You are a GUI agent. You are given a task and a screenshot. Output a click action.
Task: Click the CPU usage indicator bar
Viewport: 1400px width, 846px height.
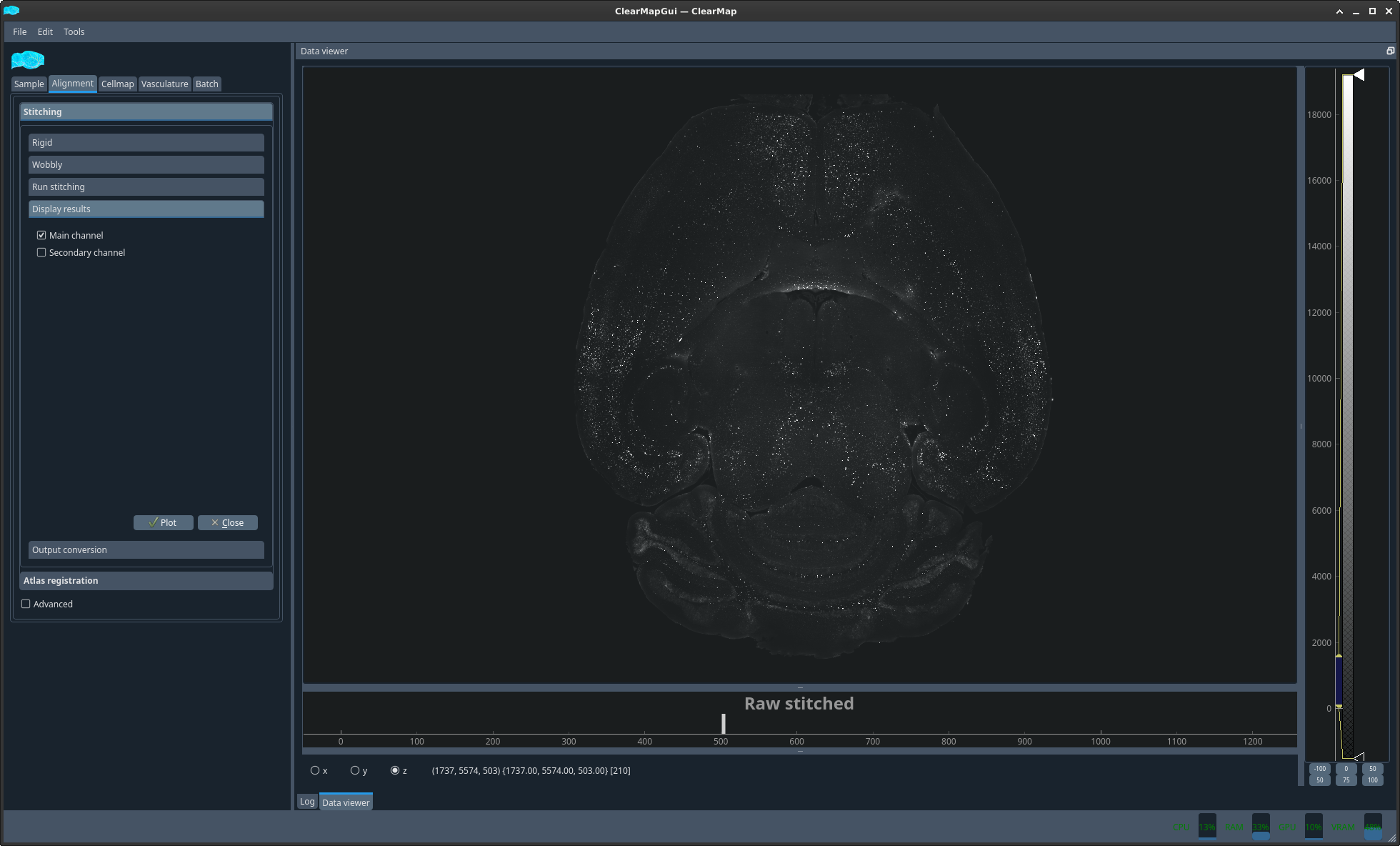coord(1207,827)
